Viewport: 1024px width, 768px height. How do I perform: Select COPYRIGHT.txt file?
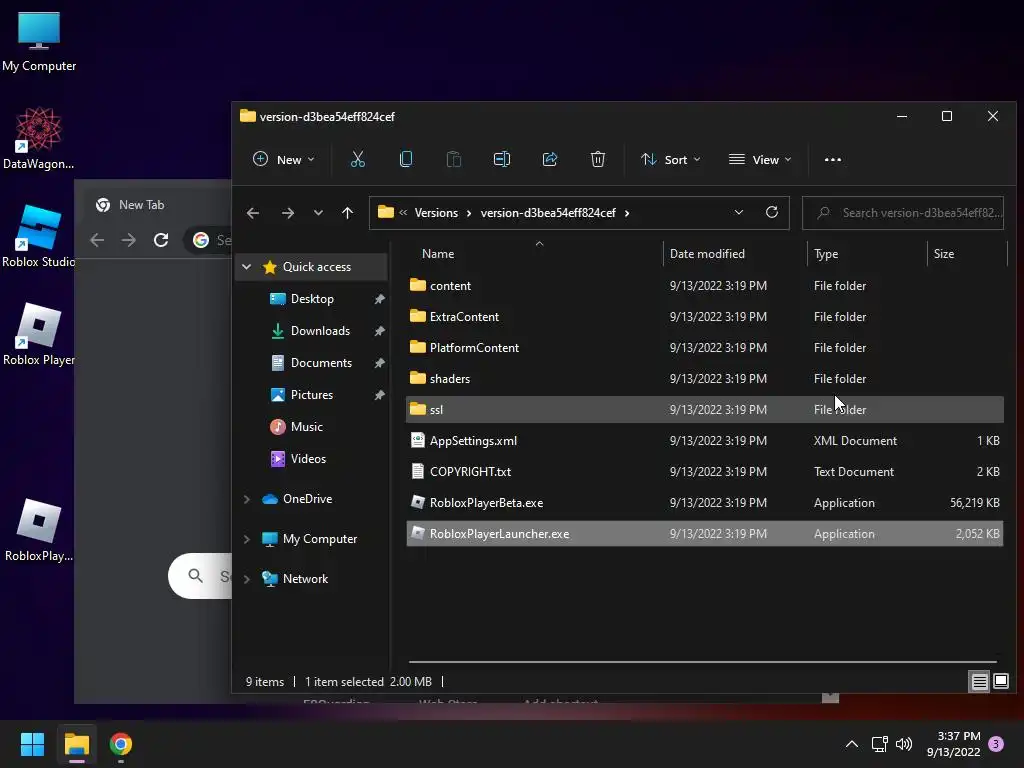705,472
